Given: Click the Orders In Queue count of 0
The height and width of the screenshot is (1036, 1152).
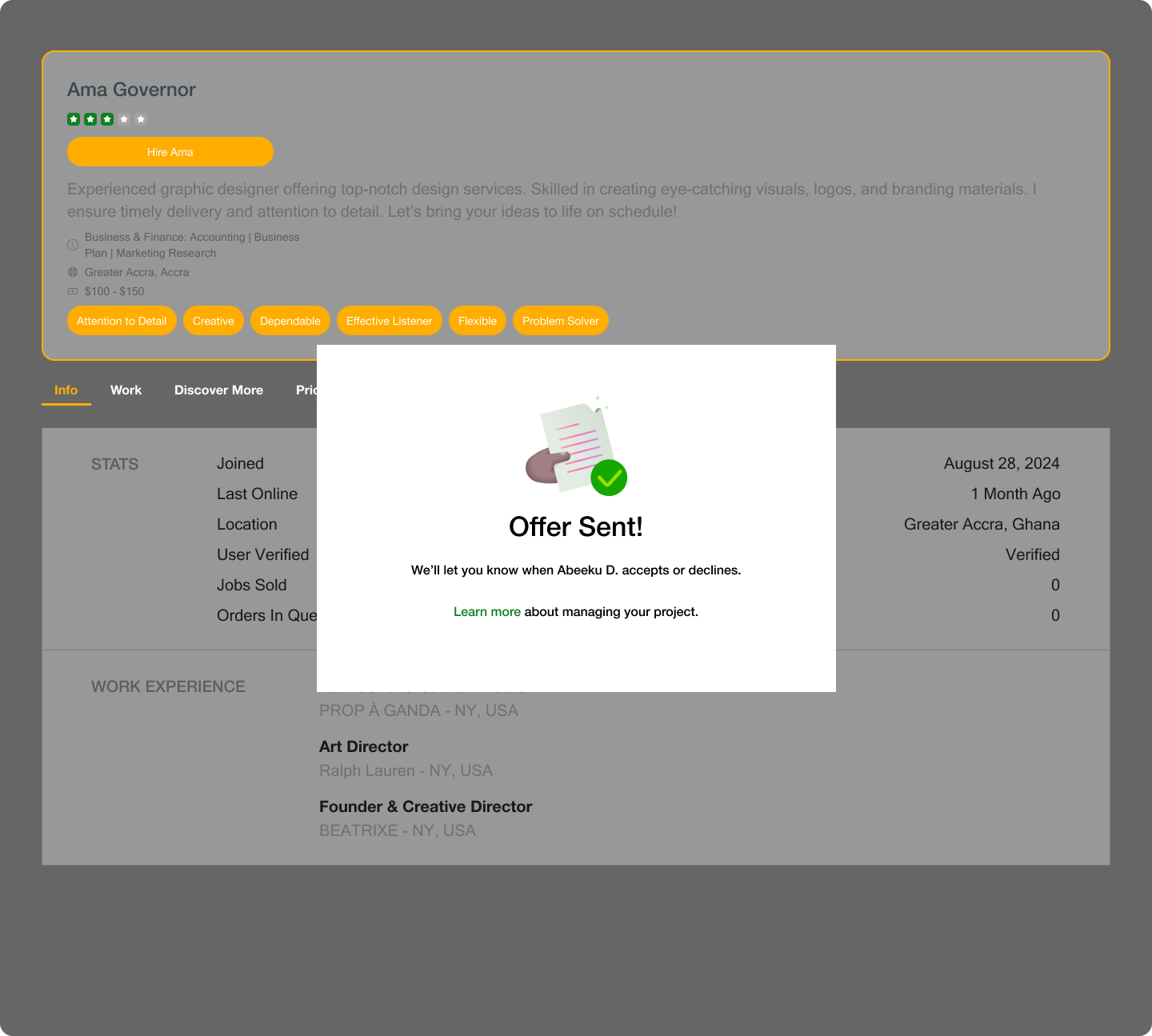Looking at the screenshot, I should pos(1055,616).
